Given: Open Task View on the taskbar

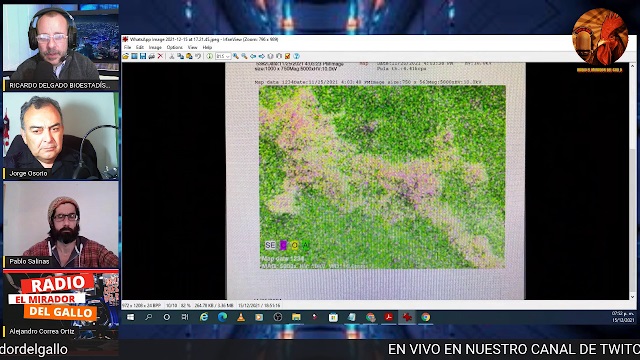Looking at the screenshot, I should click(185, 317).
